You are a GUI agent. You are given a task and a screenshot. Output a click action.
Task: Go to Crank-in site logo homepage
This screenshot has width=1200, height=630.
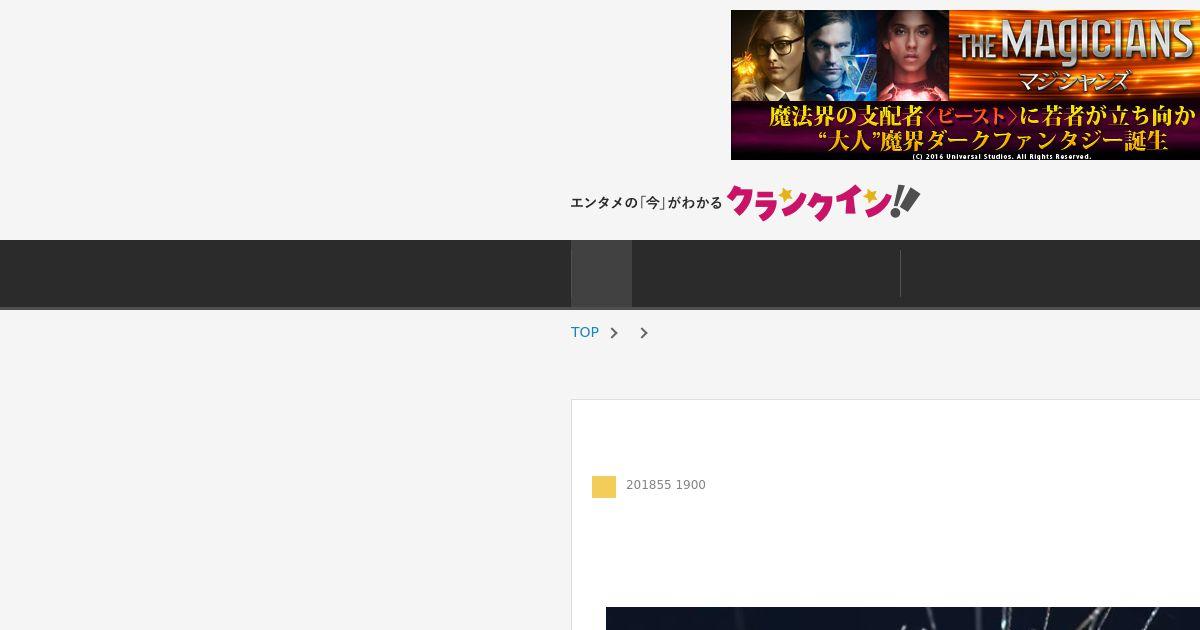(823, 202)
